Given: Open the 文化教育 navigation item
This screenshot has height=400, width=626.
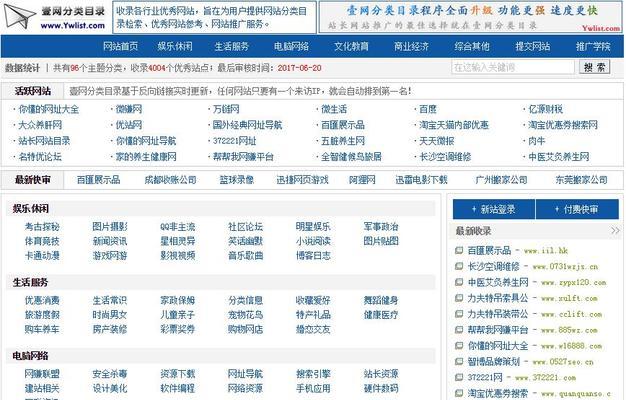Looking at the screenshot, I should point(351,46).
